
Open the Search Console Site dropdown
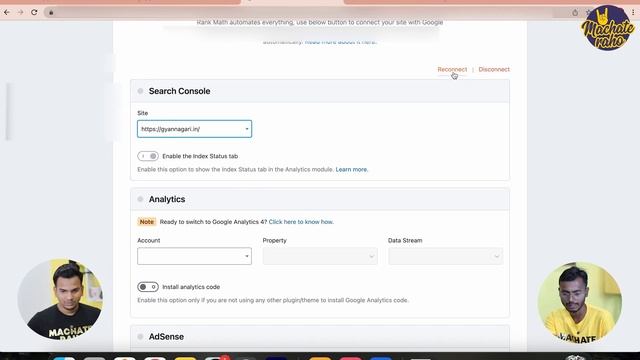click(194, 129)
